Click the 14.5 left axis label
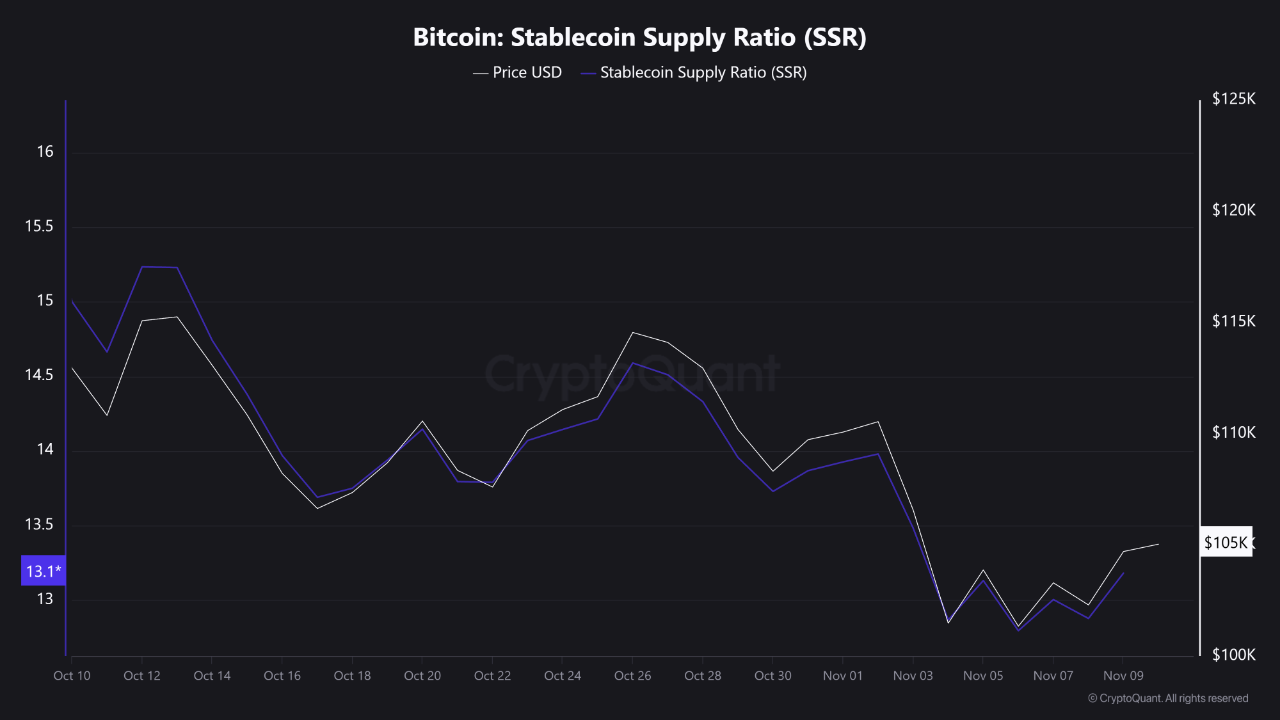 point(40,375)
